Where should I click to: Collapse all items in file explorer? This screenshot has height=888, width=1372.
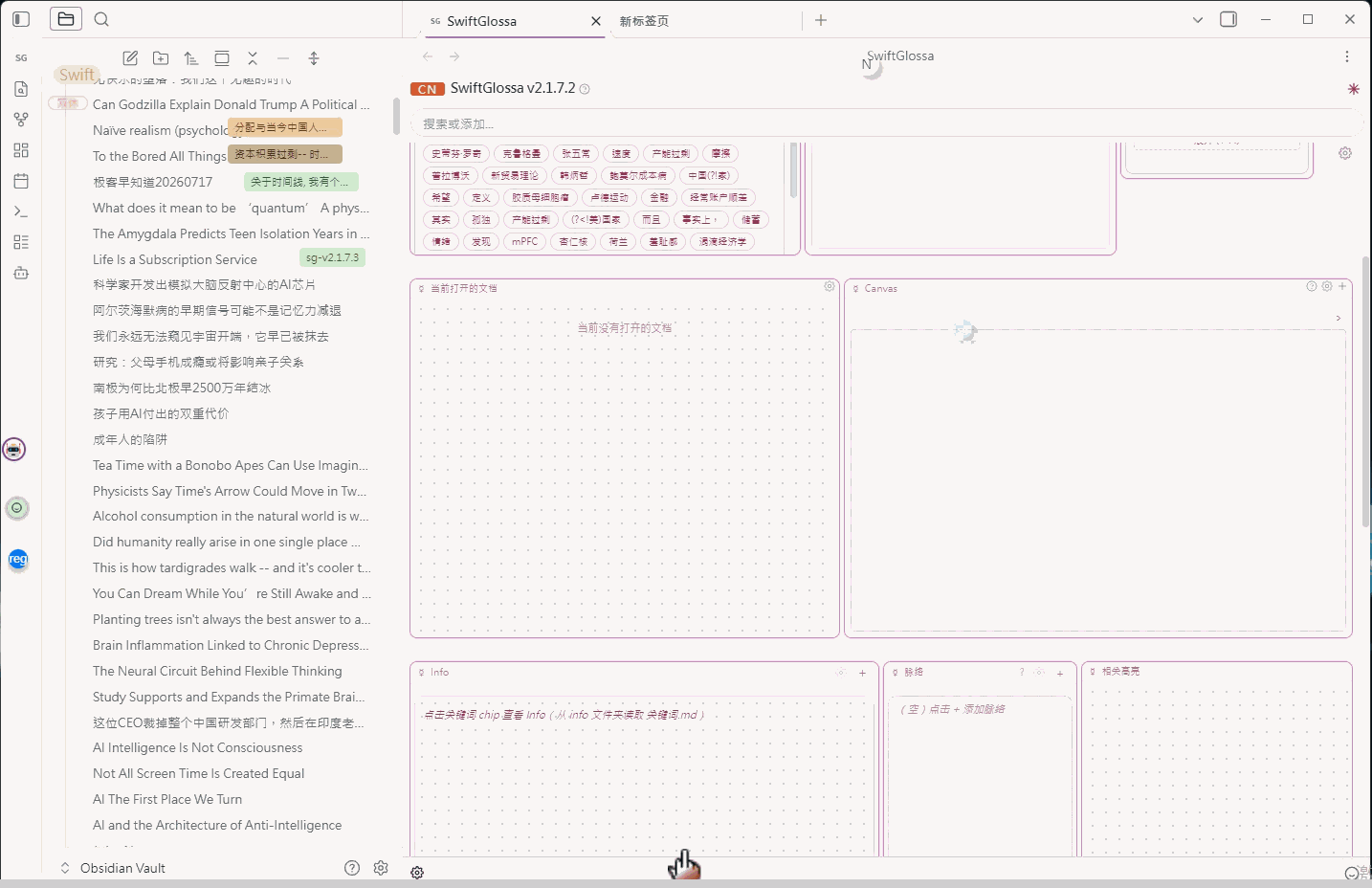253,58
